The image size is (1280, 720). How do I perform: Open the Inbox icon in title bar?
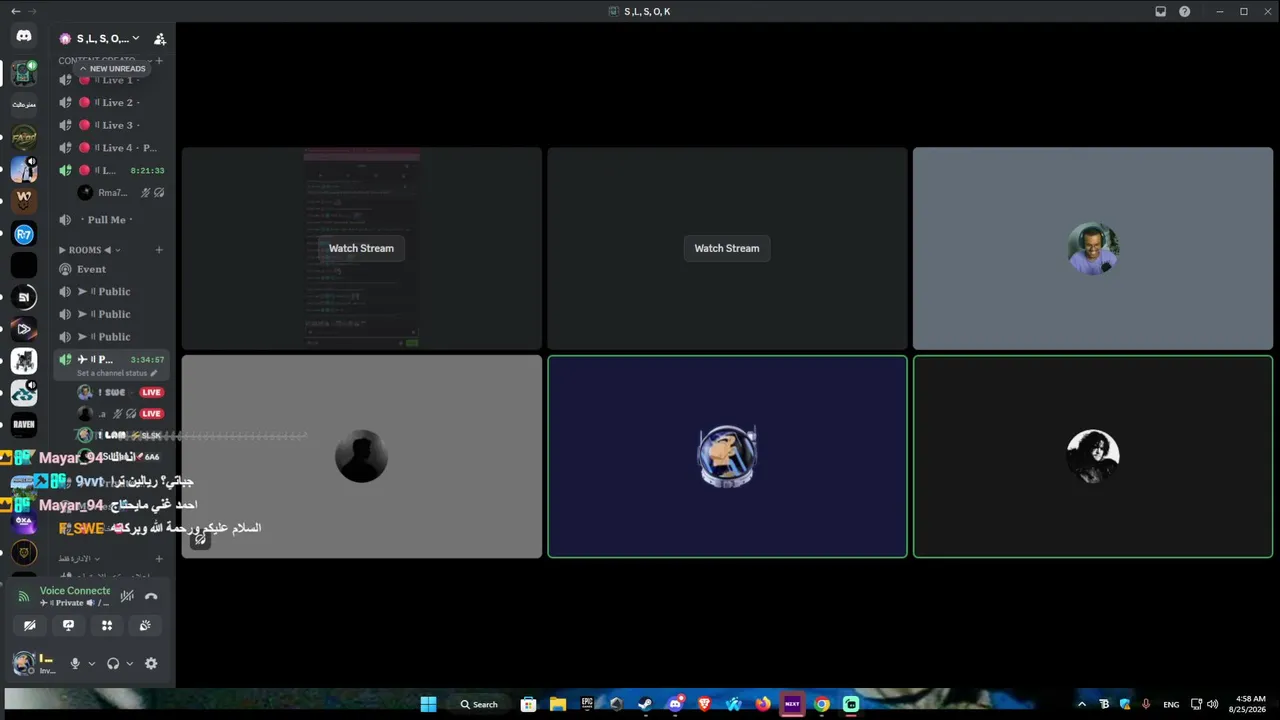coord(1160,11)
